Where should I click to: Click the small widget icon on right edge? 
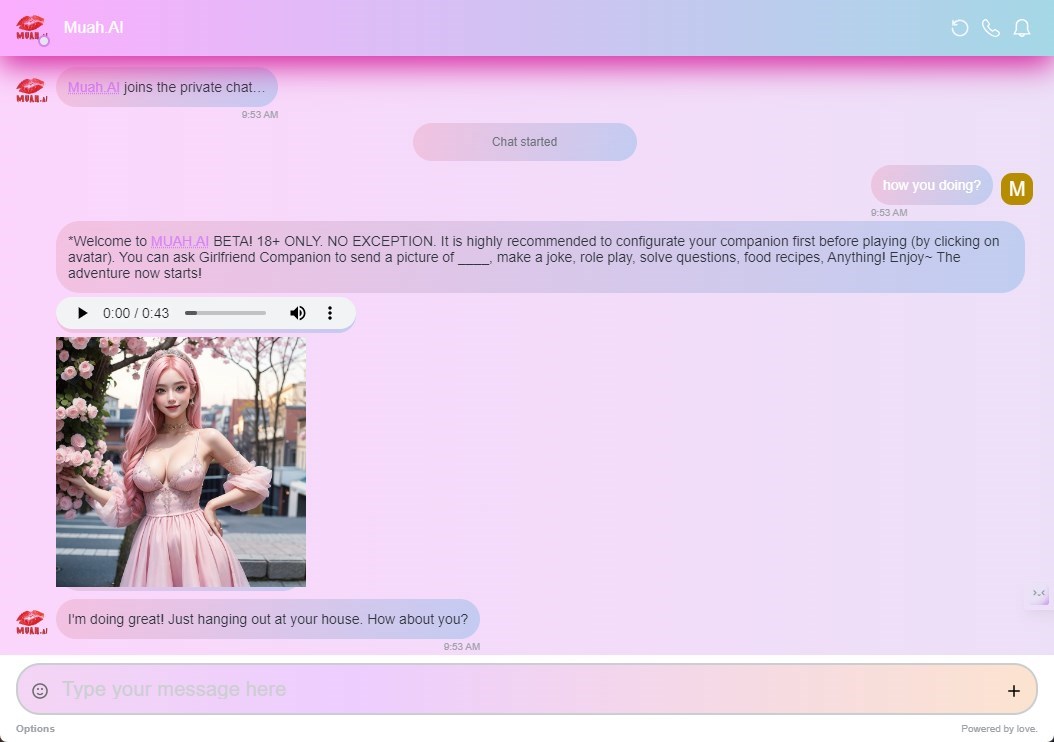[x=1039, y=595]
